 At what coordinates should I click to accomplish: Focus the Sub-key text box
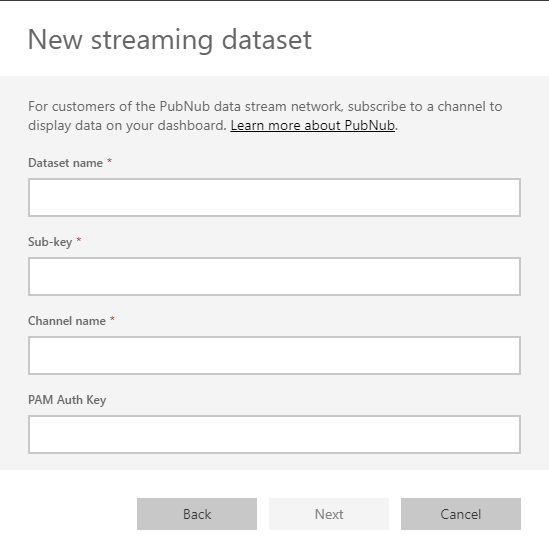(x=274, y=276)
